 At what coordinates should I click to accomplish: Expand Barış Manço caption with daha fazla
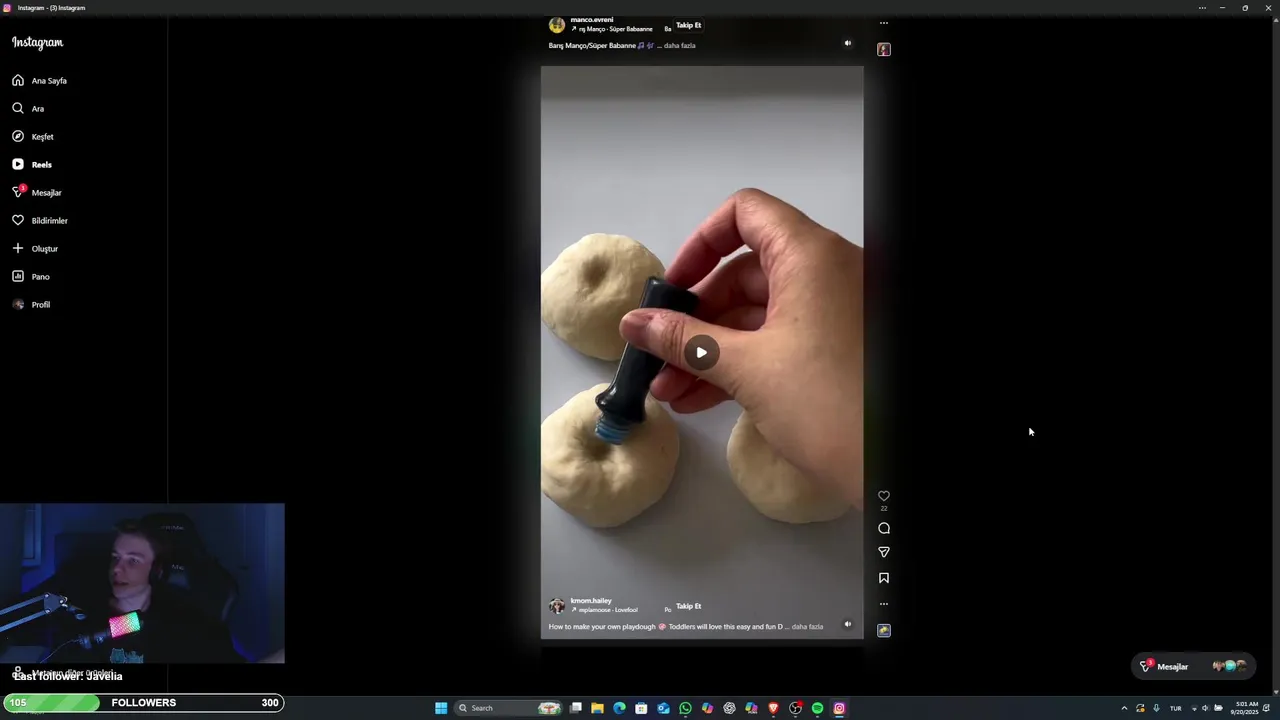[679, 46]
